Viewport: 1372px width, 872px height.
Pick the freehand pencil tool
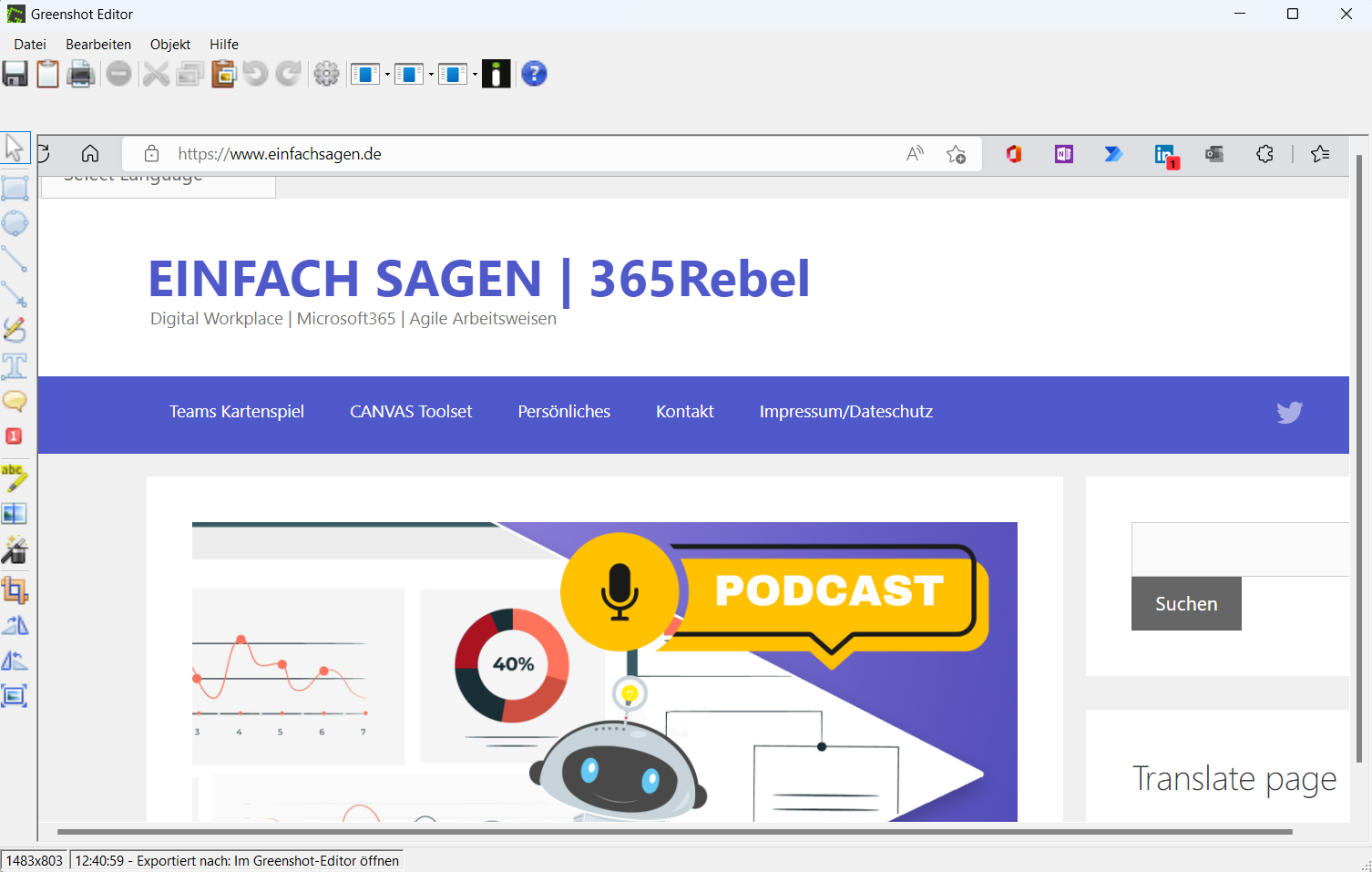tap(15, 330)
